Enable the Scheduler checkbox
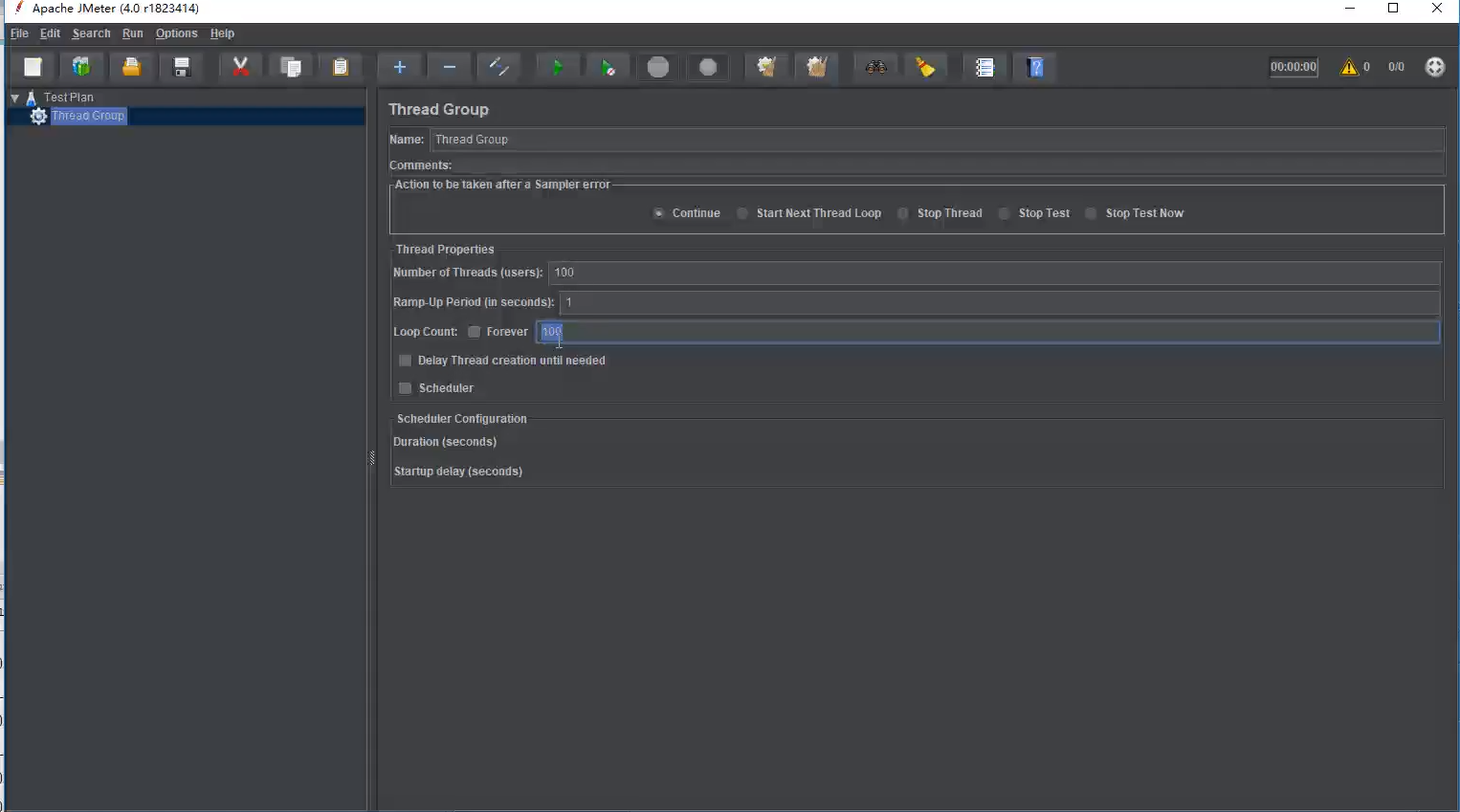 (405, 388)
